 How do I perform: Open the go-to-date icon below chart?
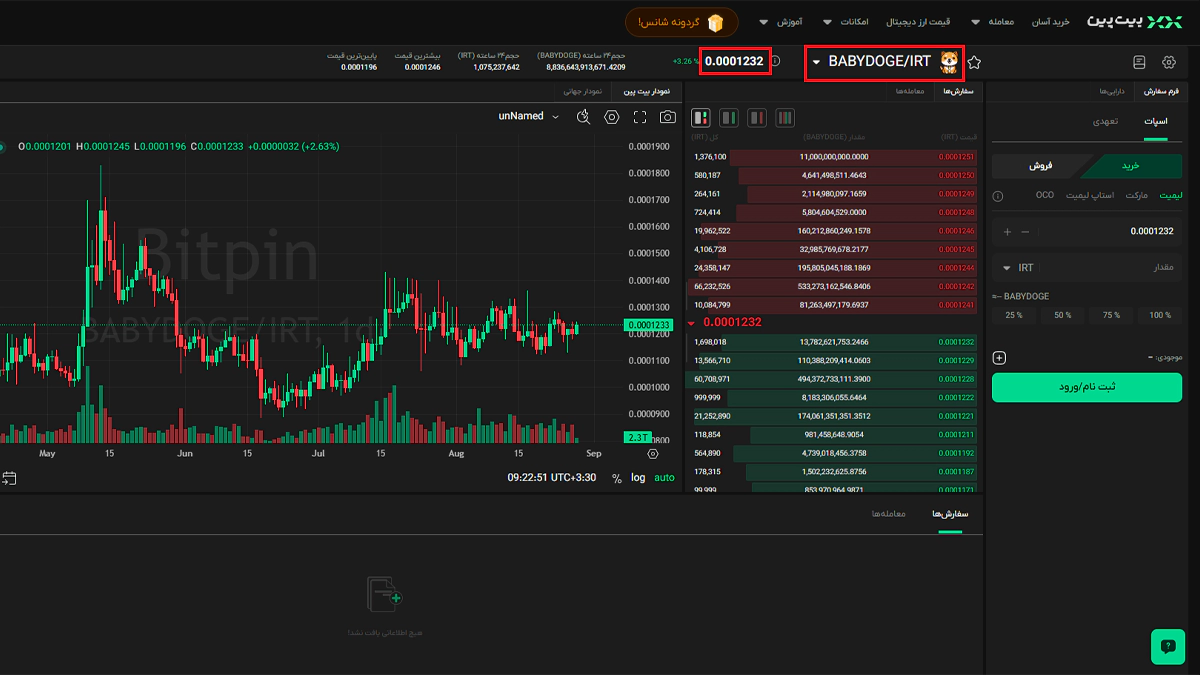9,478
